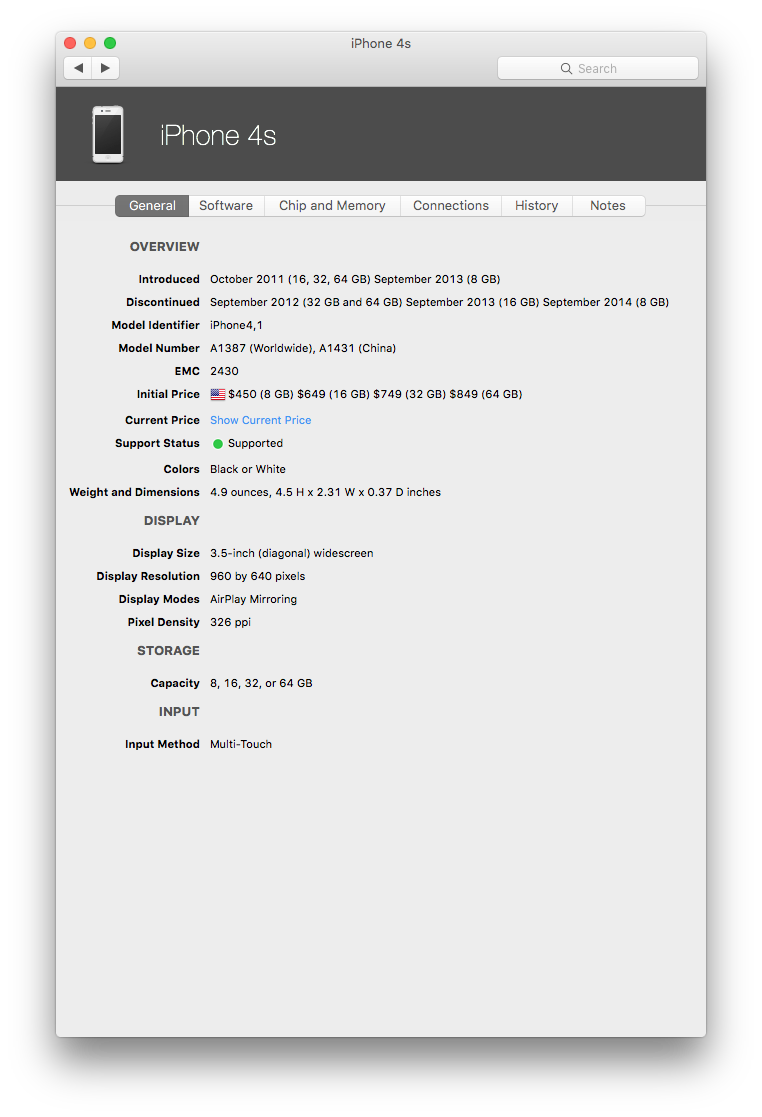Click the STORAGE section heading
762x1117 pixels.
point(169,650)
